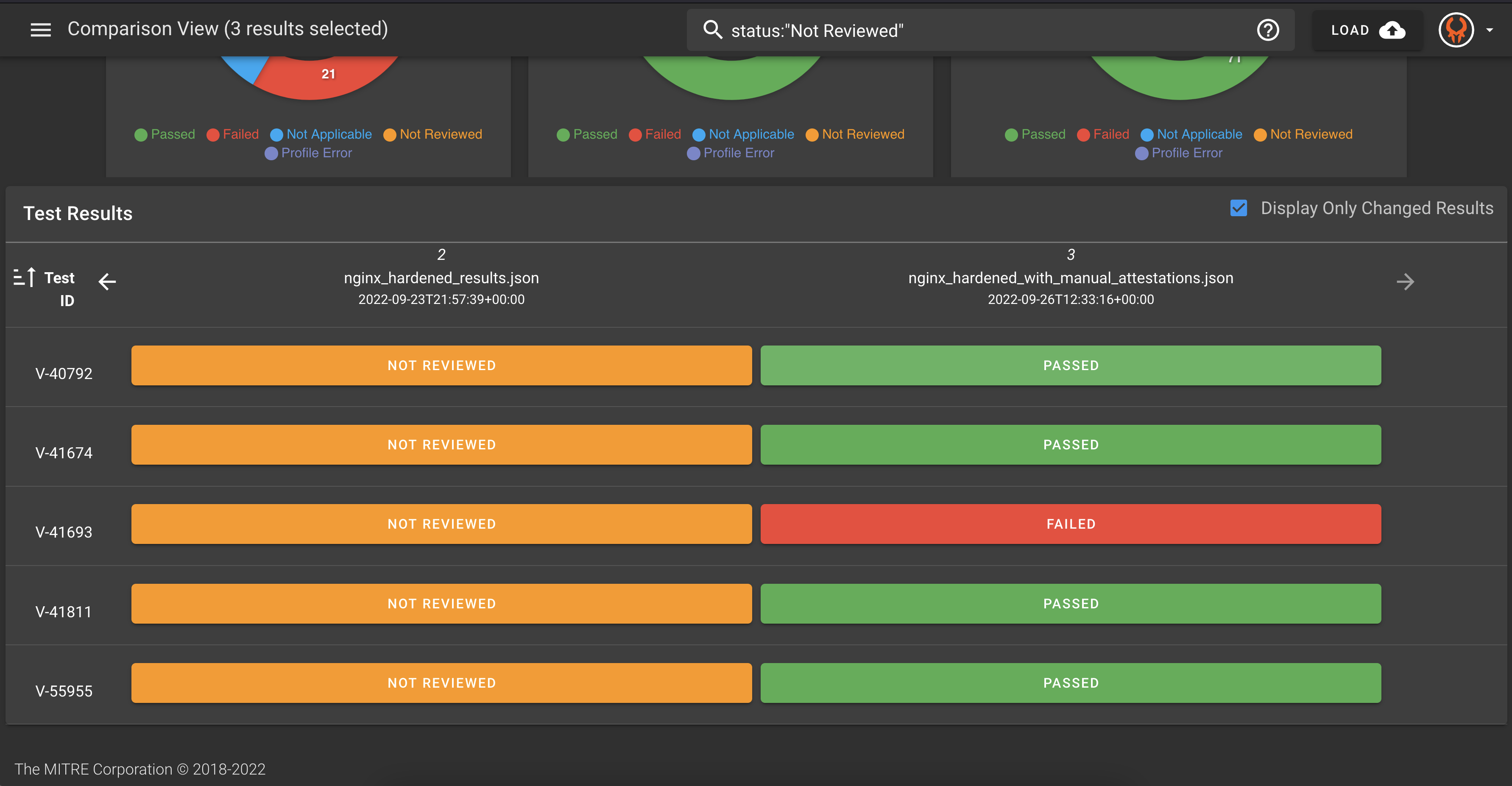Click the cloud upload icon

[1392, 30]
